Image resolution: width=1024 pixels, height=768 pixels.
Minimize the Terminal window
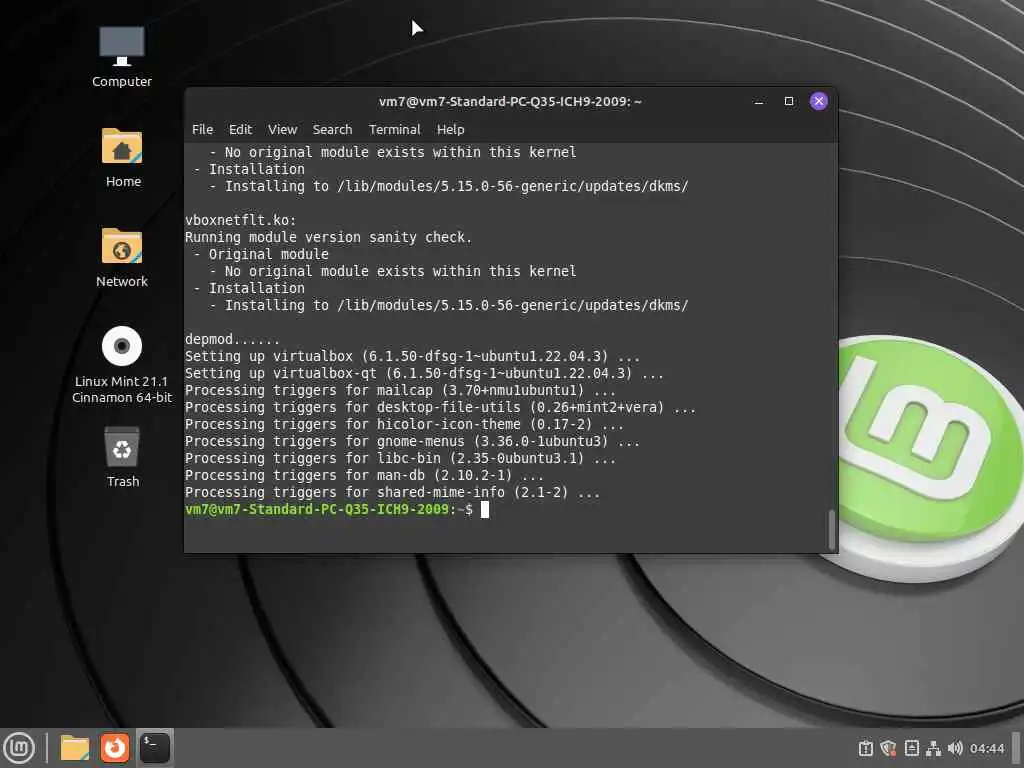[x=759, y=101]
